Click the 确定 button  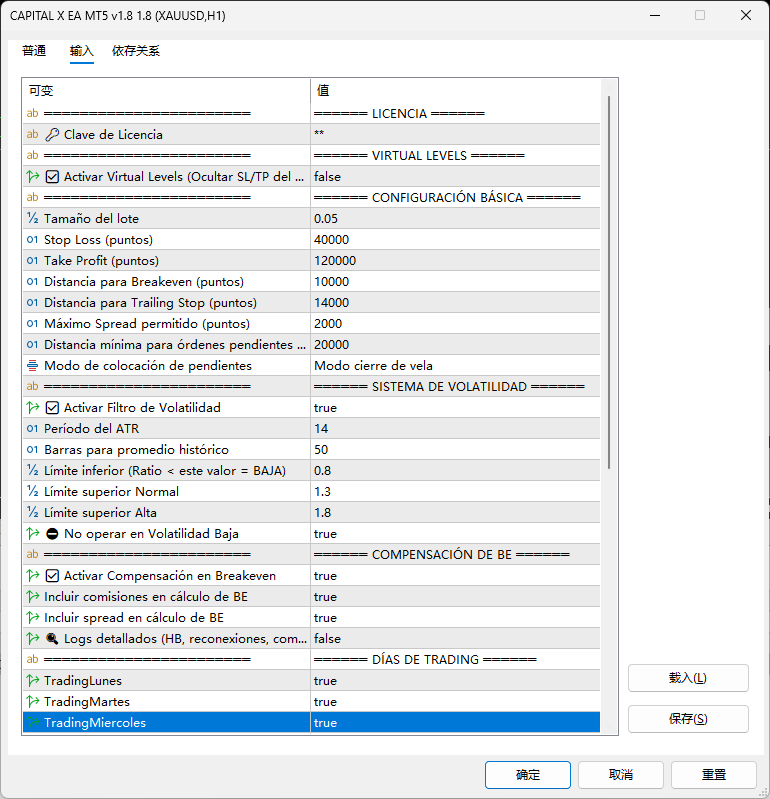pos(527,775)
